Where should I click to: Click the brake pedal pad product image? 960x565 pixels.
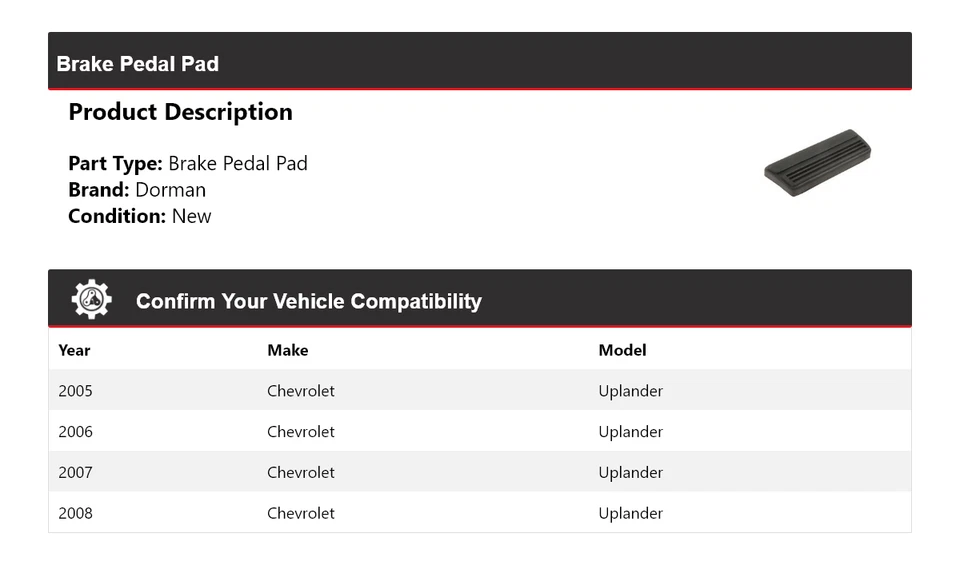817,163
